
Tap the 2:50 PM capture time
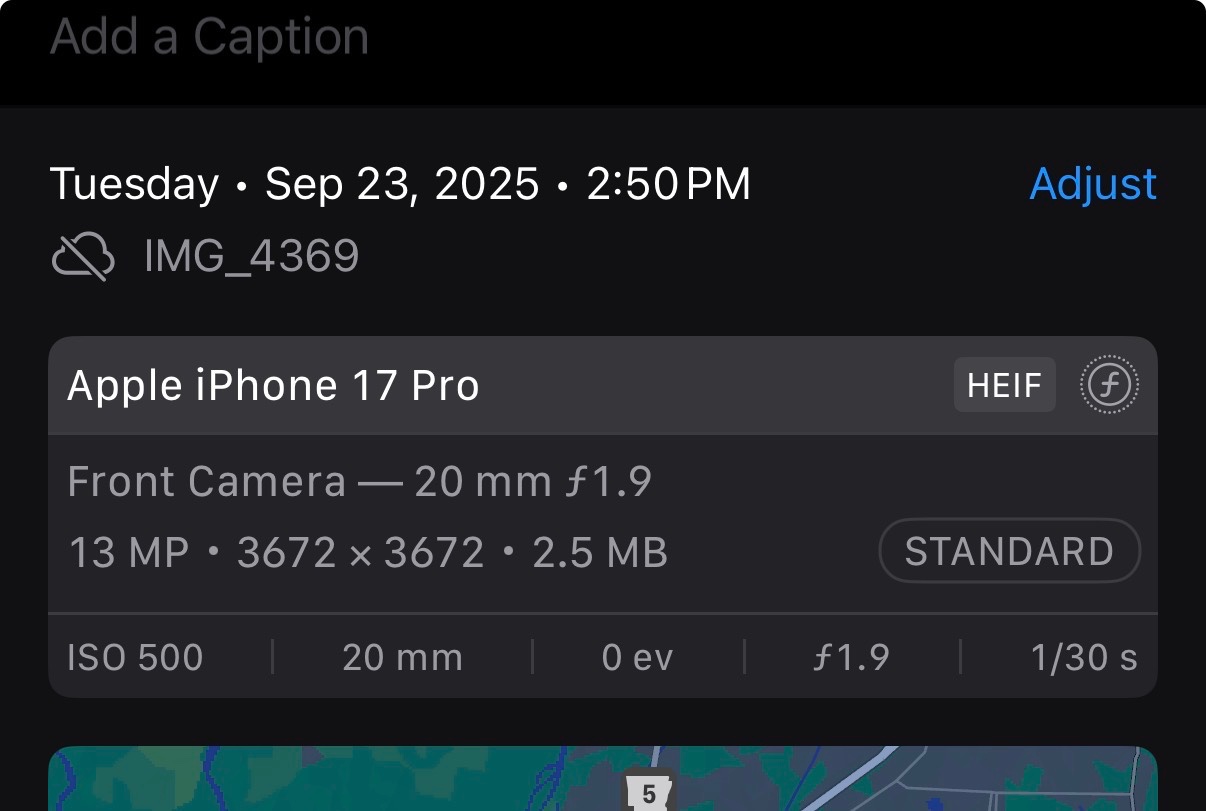(668, 185)
